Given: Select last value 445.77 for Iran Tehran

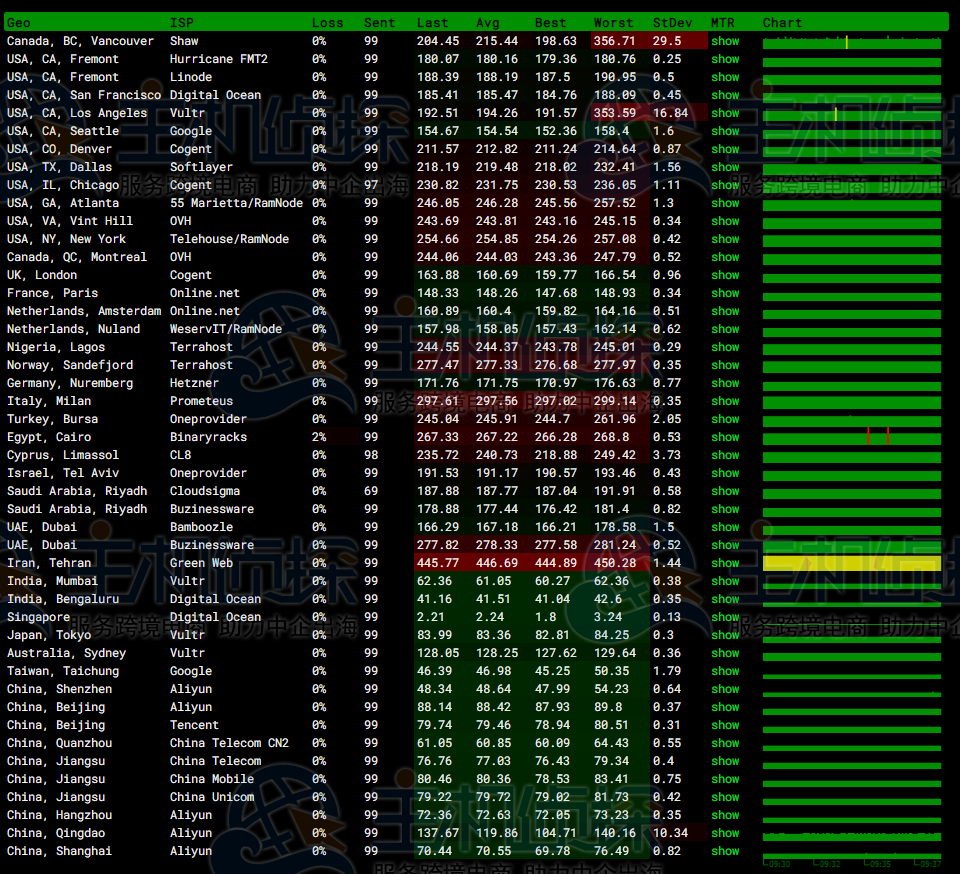Looking at the screenshot, I should (438, 563).
